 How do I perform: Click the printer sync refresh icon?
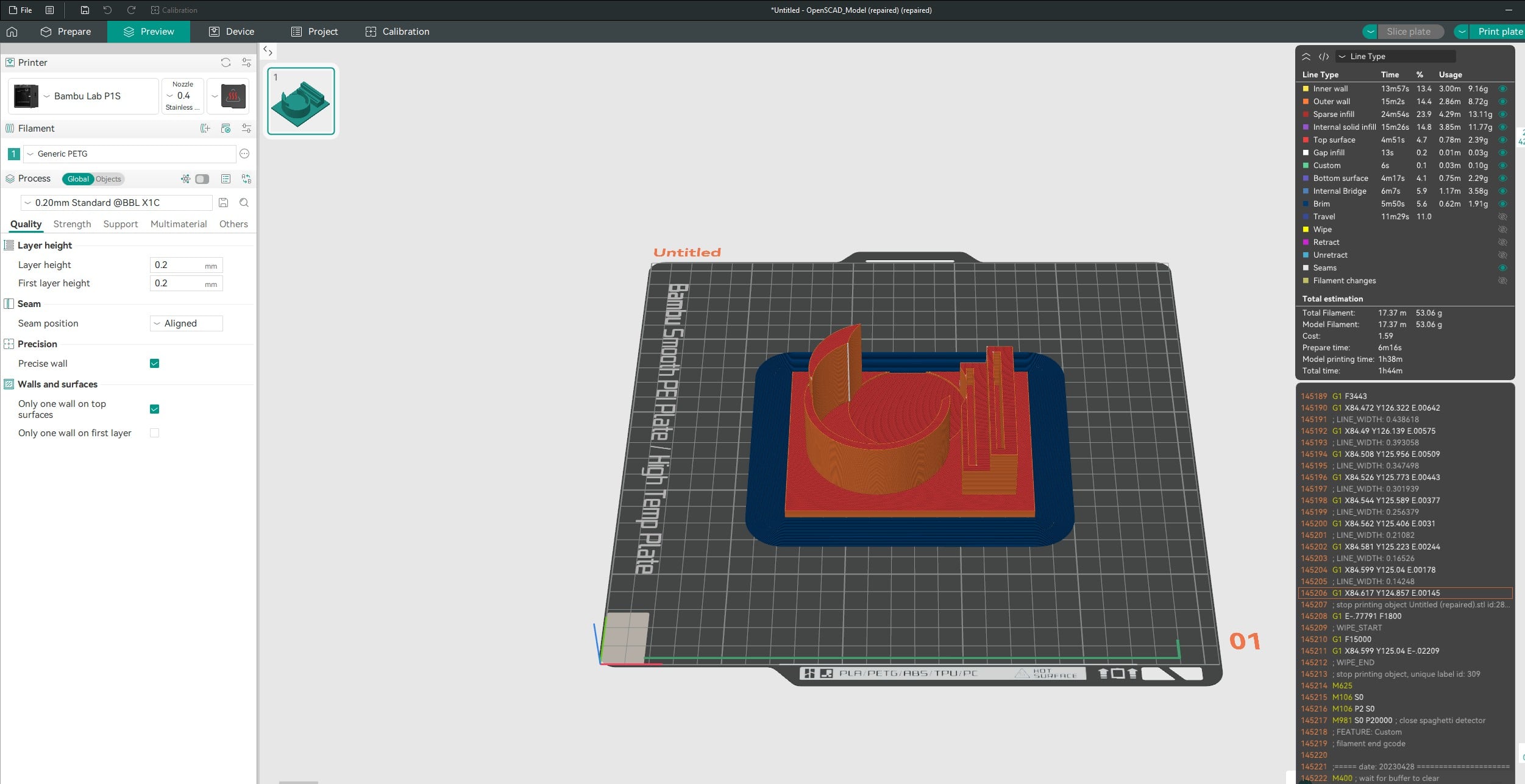click(226, 62)
